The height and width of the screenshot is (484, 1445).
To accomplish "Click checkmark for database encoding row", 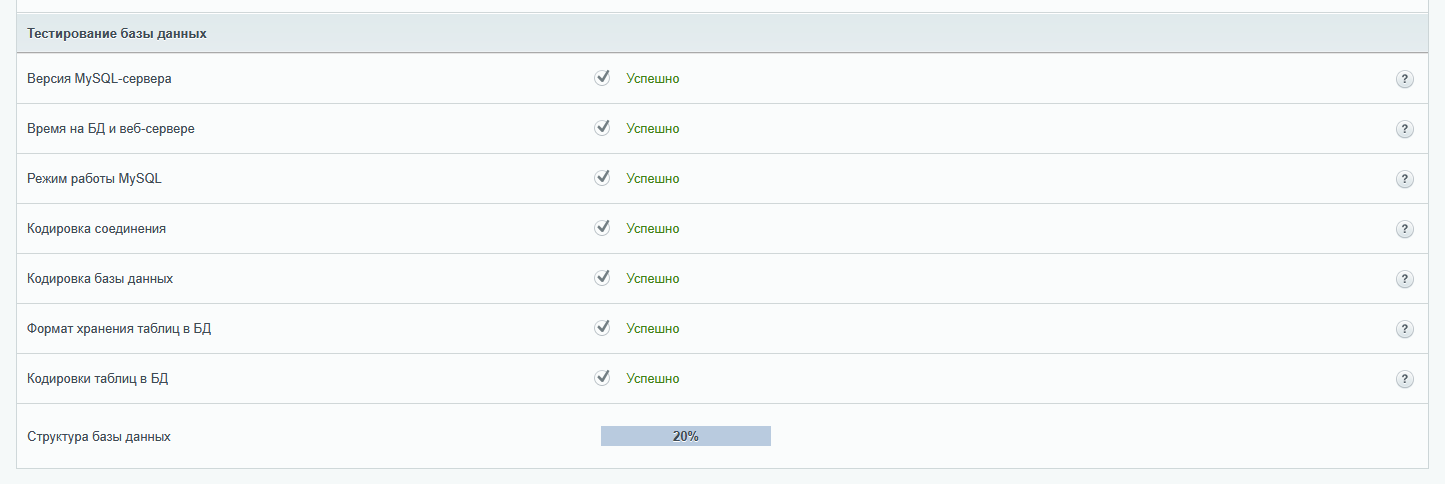I will coord(602,278).
